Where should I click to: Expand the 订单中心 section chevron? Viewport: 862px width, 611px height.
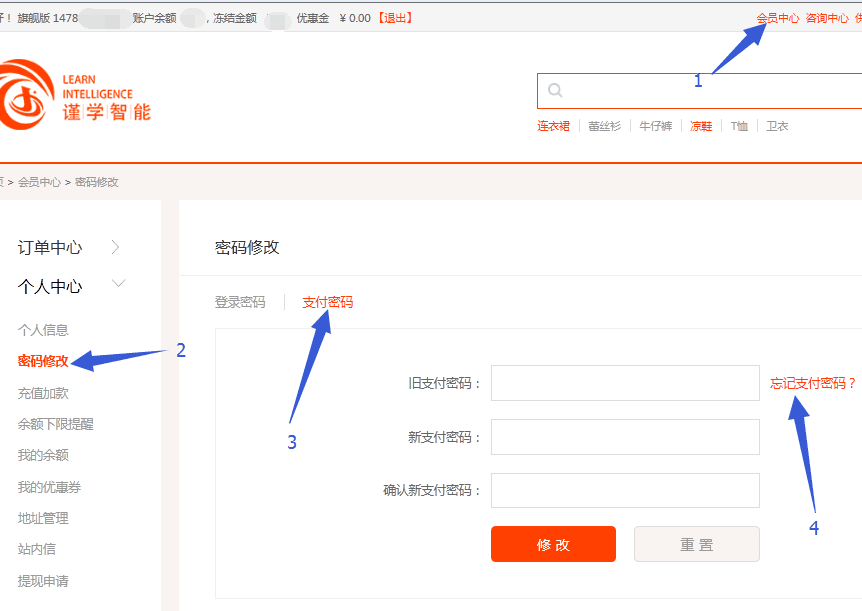[116, 247]
